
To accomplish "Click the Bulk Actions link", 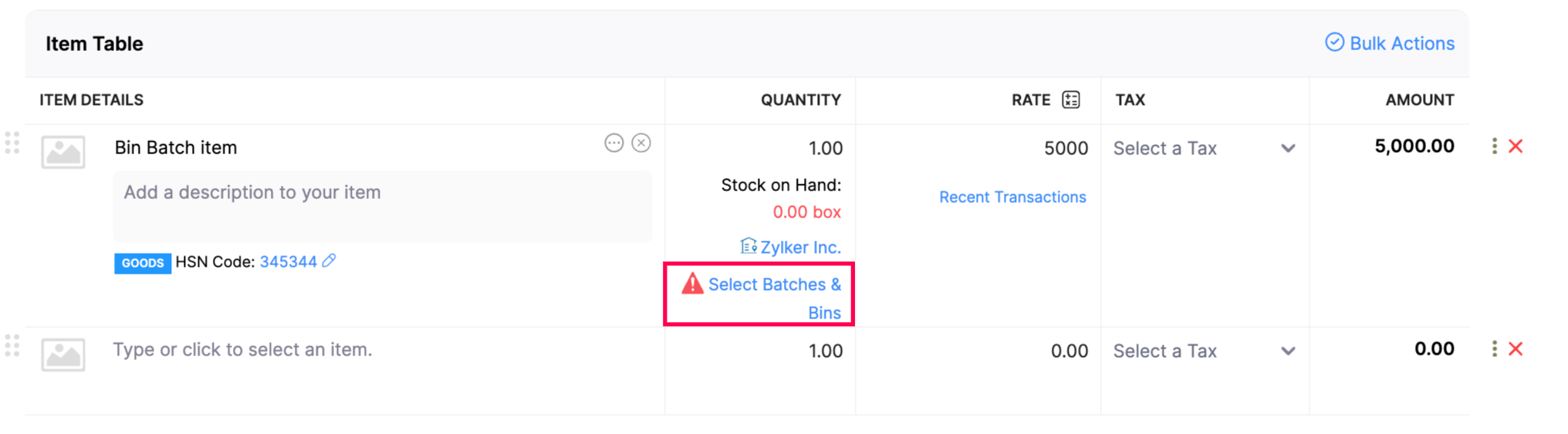I will click(1390, 43).
